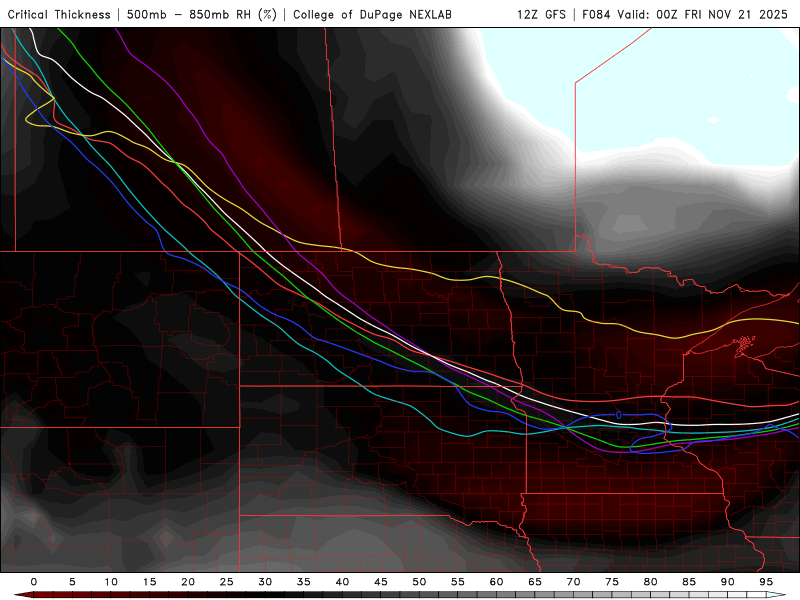Viewport: 800px width, 600px height.
Task: Click the "Critical Thickness" title text
Action: click(x=59, y=14)
